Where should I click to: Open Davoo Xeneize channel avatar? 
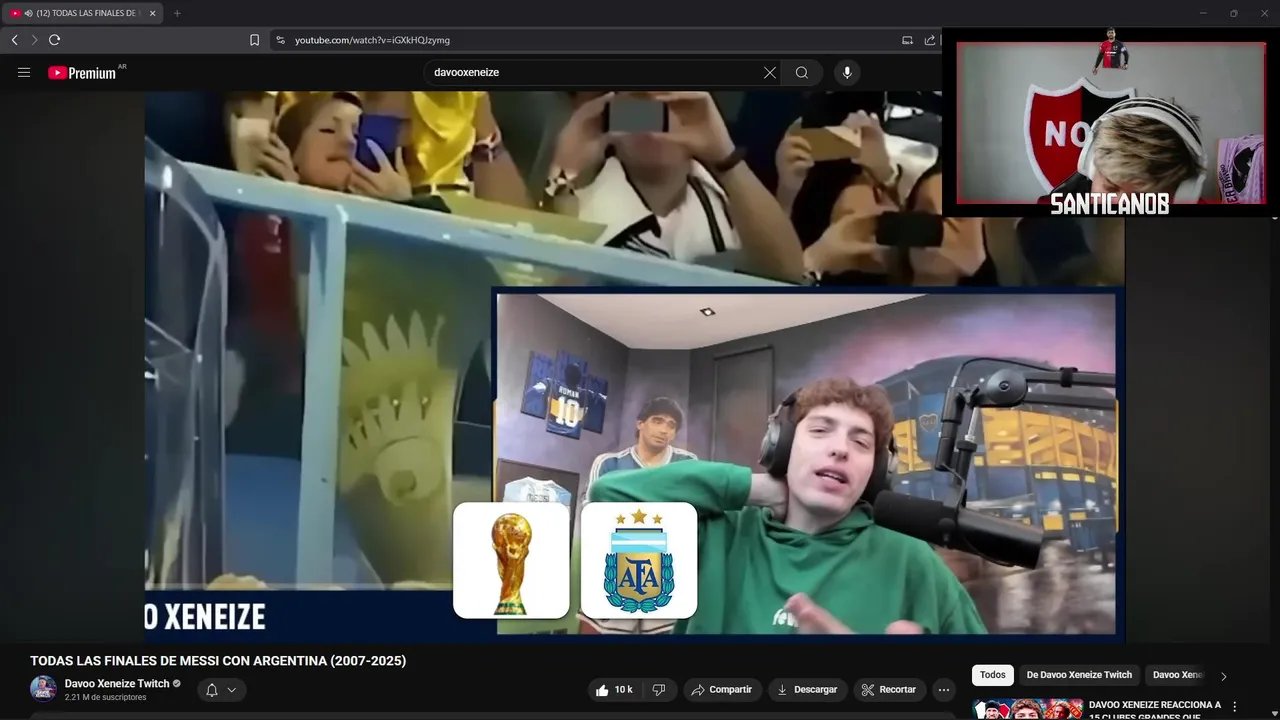[43, 689]
